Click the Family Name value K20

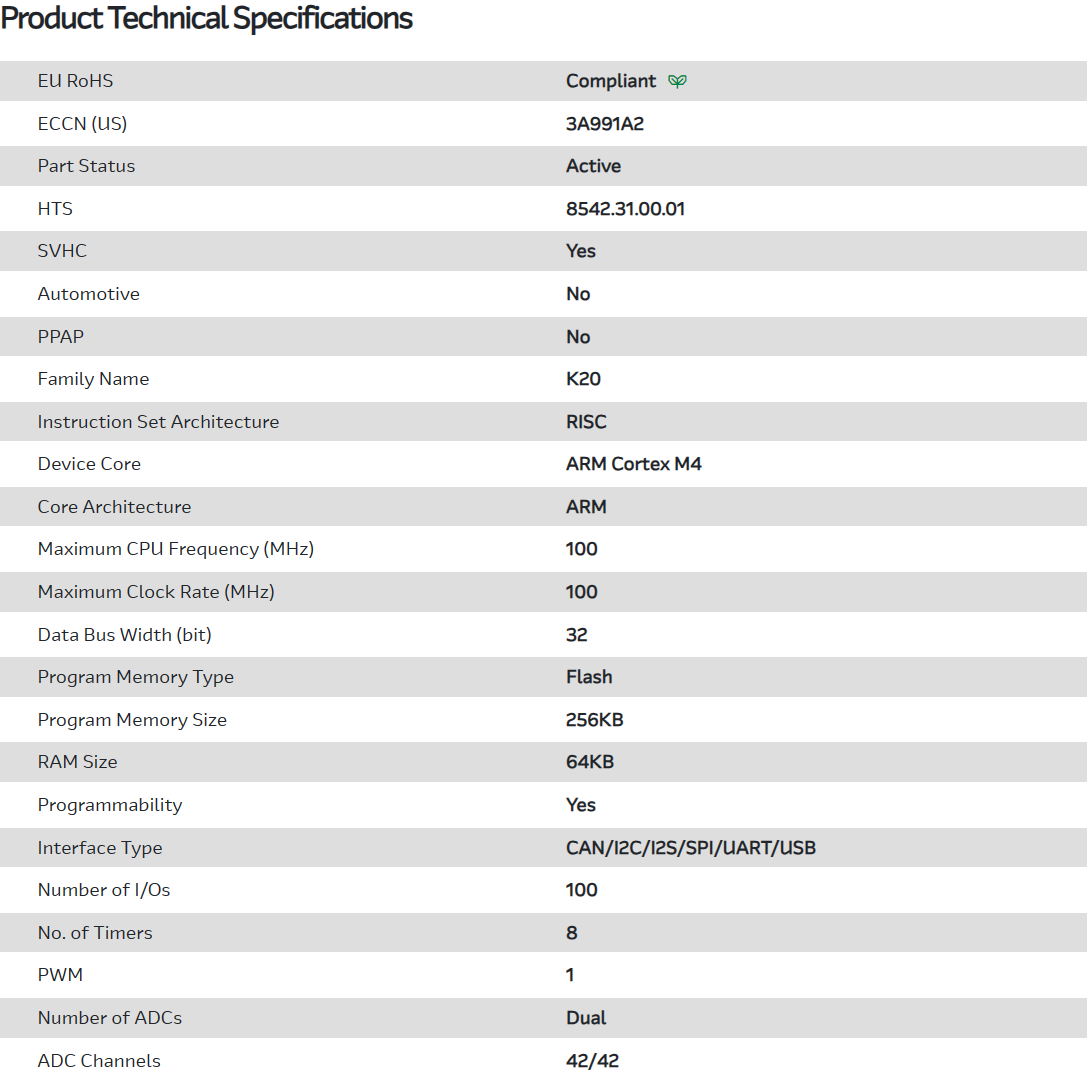coord(583,379)
